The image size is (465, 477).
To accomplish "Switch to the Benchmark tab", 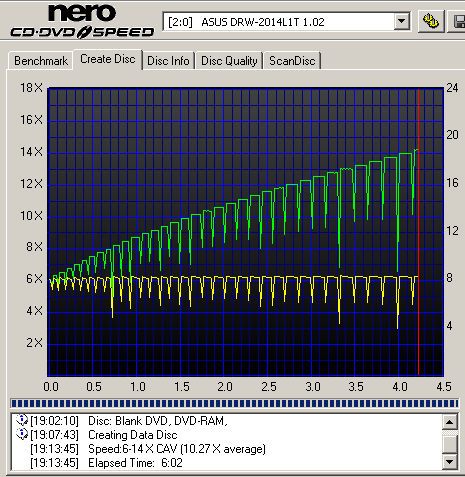I will click(x=41, y=61).
